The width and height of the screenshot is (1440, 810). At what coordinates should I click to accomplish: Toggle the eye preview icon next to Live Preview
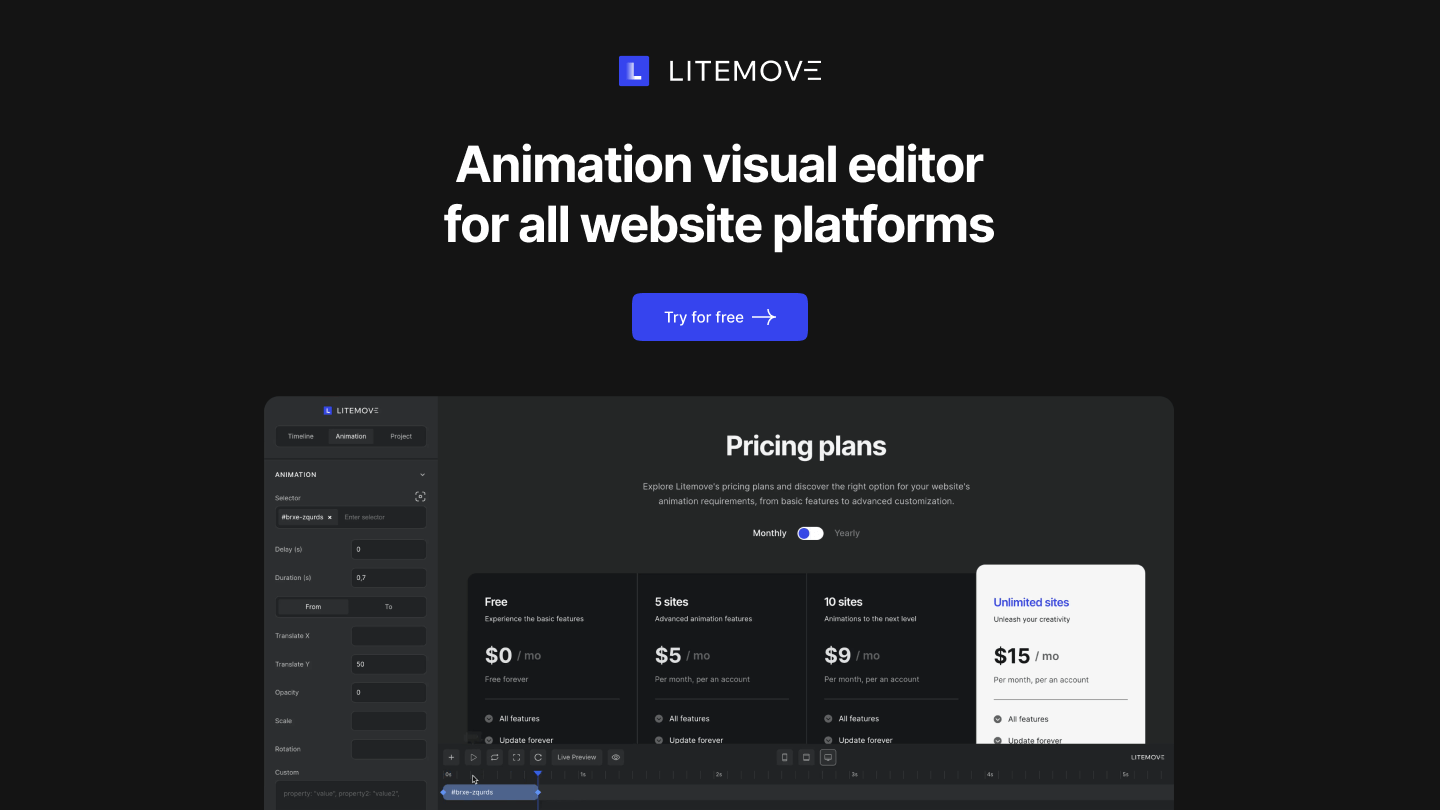[x=615, y=757]
